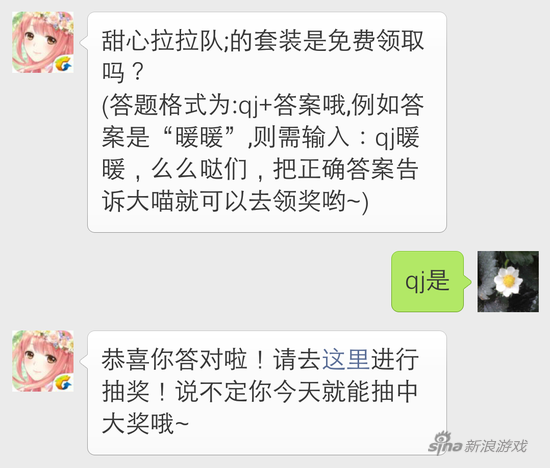Click the Tencent Games badge on the bottom avatar
This screenshot has width=550, height=468.
click(63, 382)
